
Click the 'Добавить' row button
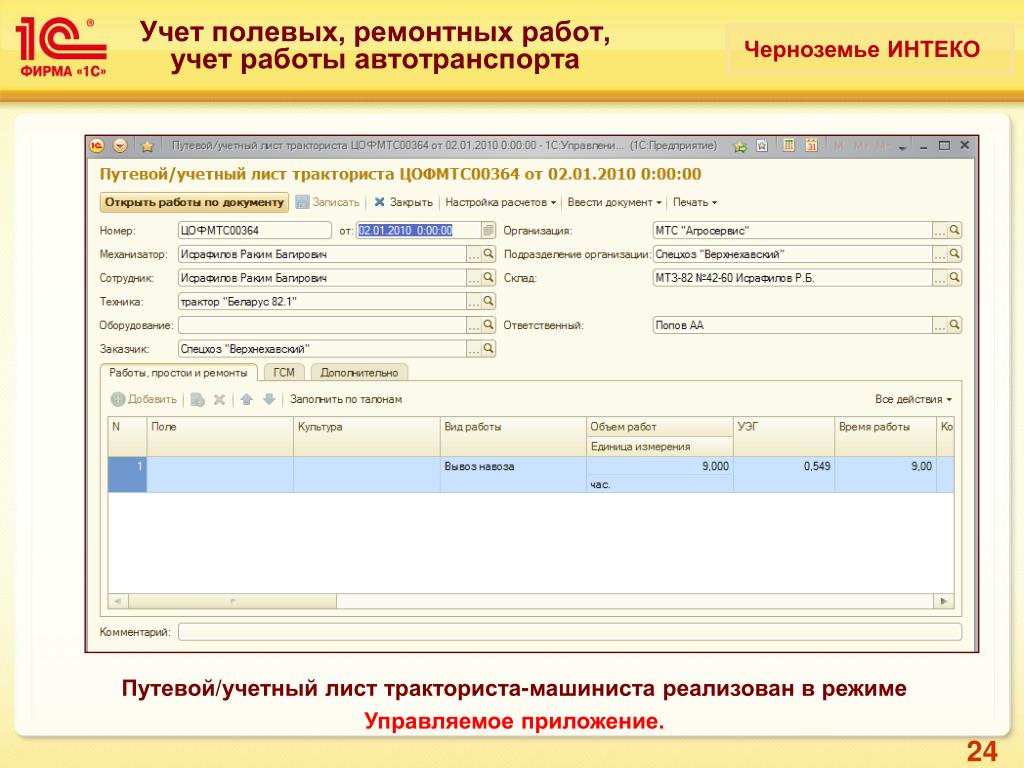pyautogui.click(x=144, y=399)
